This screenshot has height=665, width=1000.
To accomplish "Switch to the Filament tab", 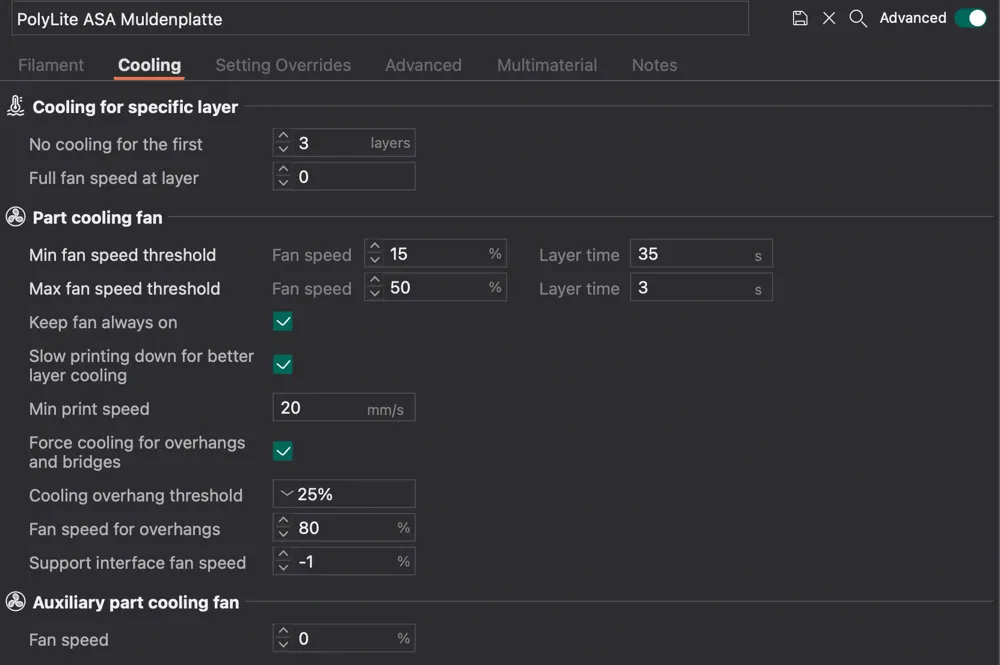I will [x=50, y=65].
